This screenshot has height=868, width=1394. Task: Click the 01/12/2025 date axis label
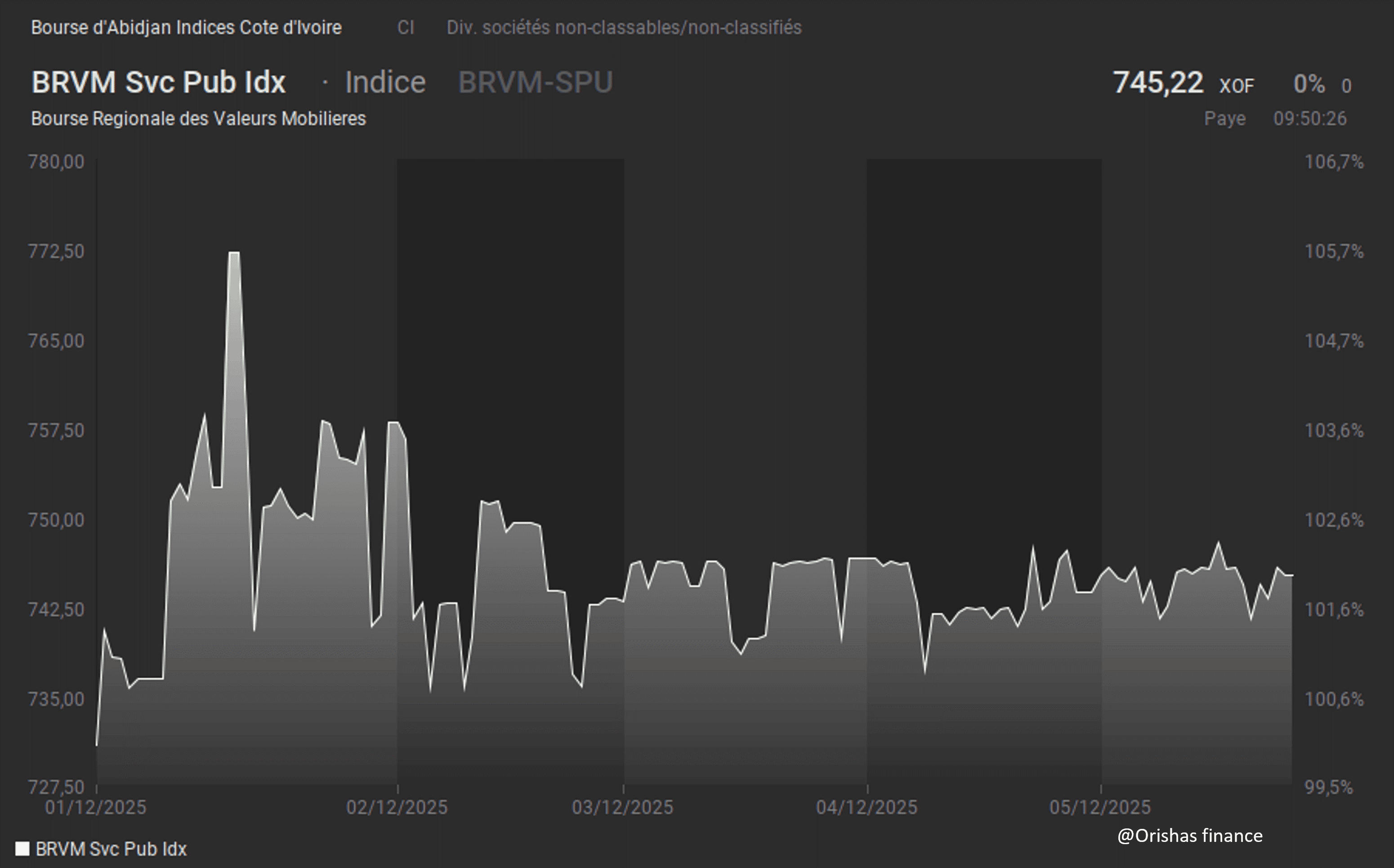pyautogui.click(x=95, y=807)
